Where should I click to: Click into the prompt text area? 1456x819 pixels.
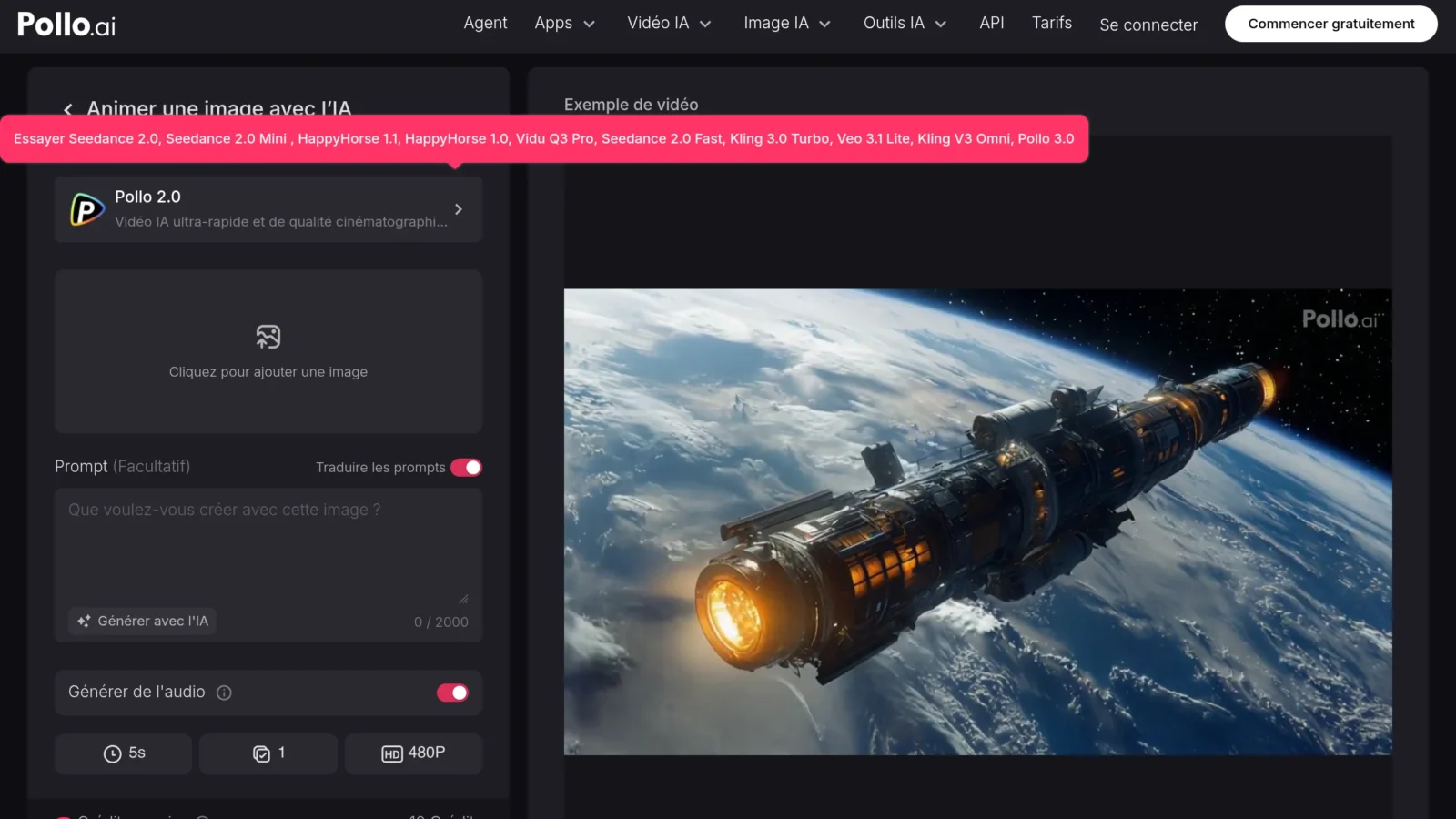[268, 546]
